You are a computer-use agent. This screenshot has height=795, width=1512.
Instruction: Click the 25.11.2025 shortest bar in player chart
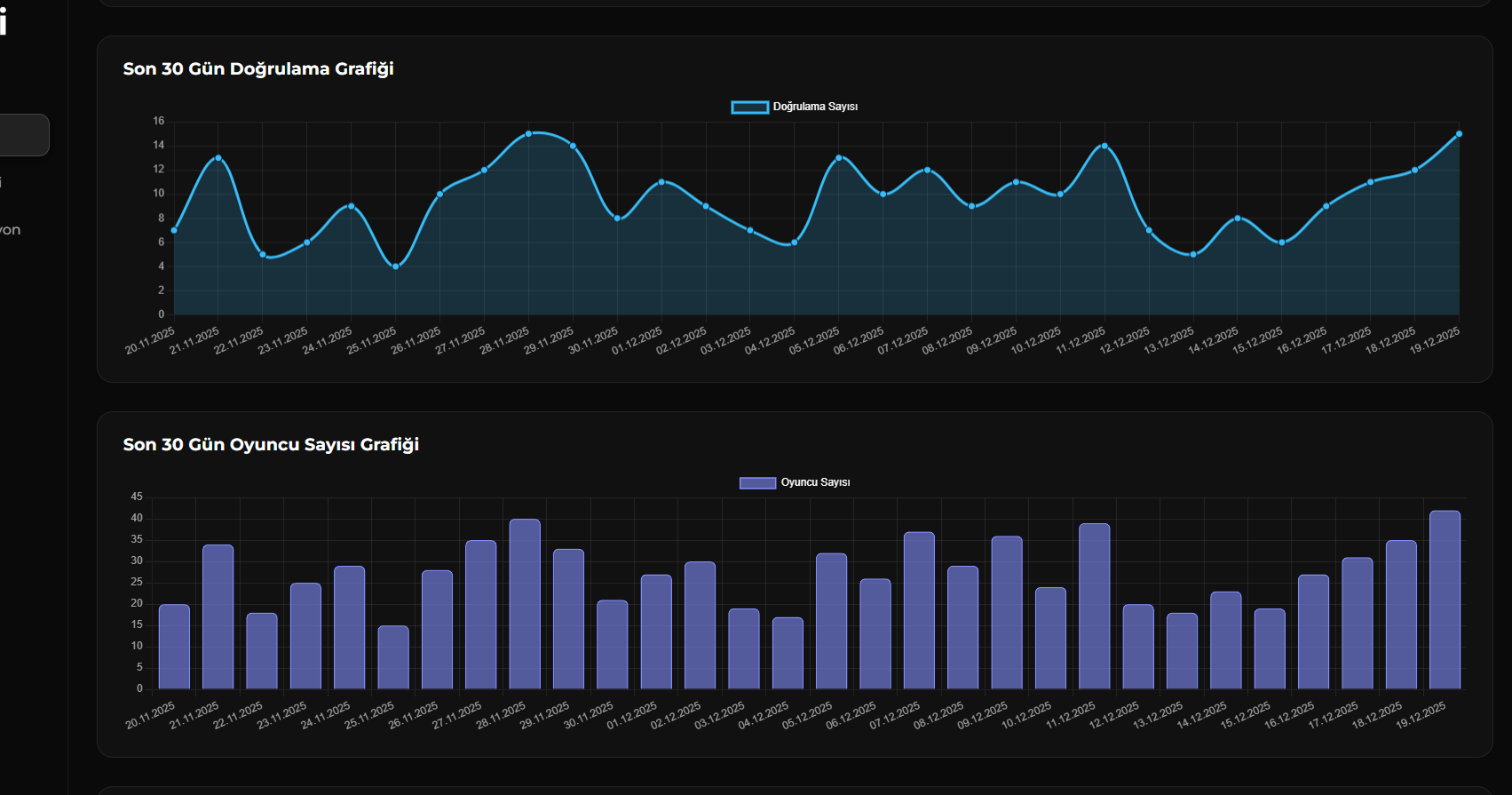coord(393,657)
